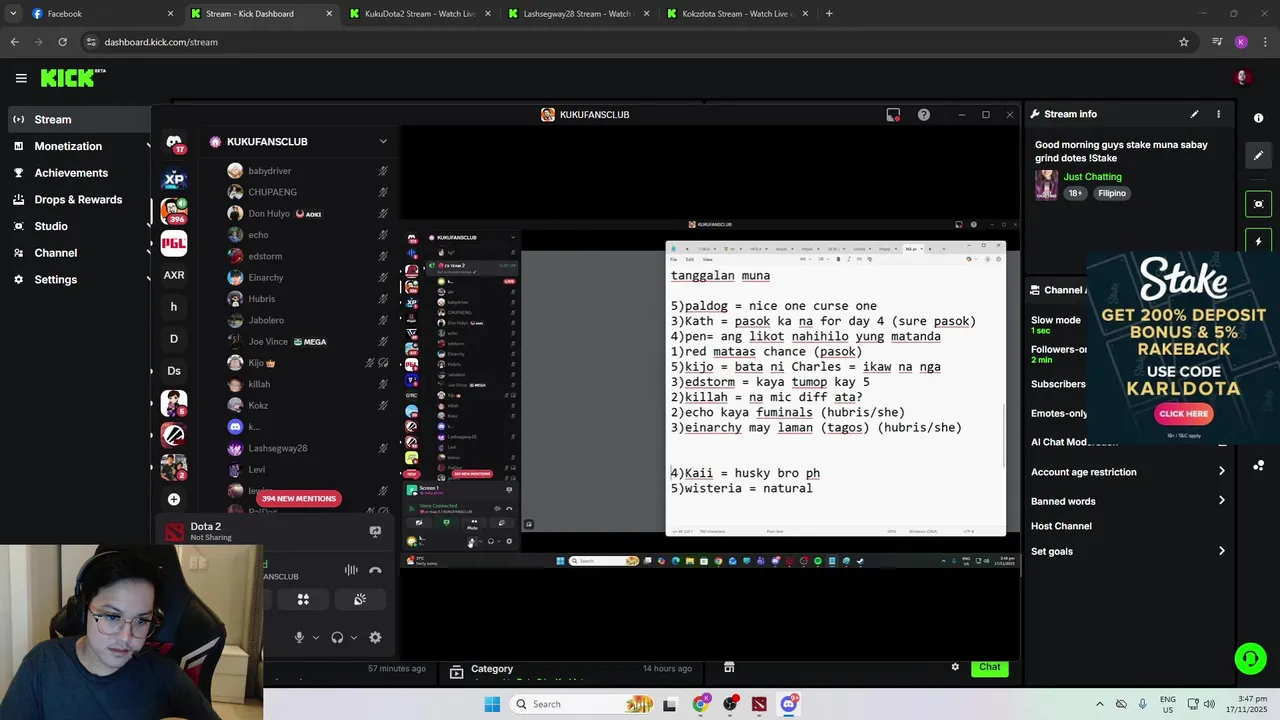Open the AXR server in Discord

point(174,275)
